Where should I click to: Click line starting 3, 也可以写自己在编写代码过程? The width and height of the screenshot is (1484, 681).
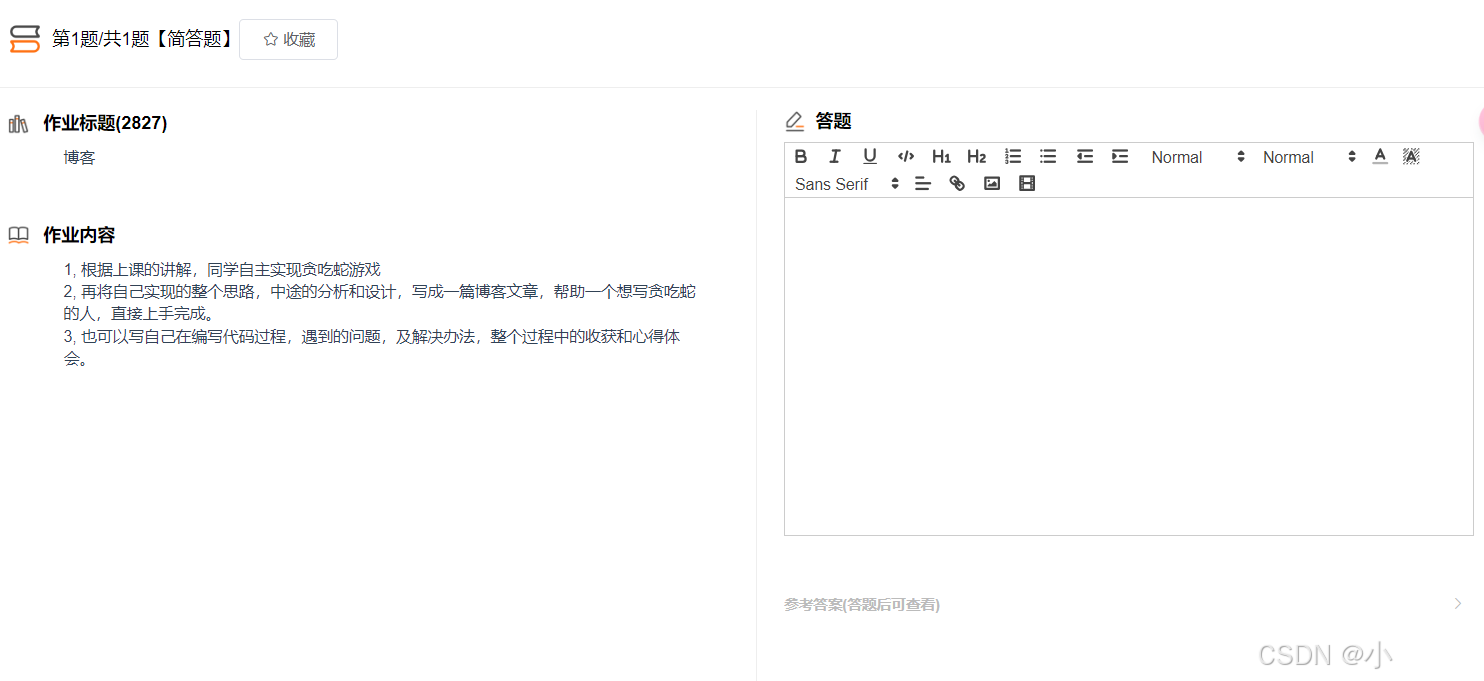click(x=372, y=348)
